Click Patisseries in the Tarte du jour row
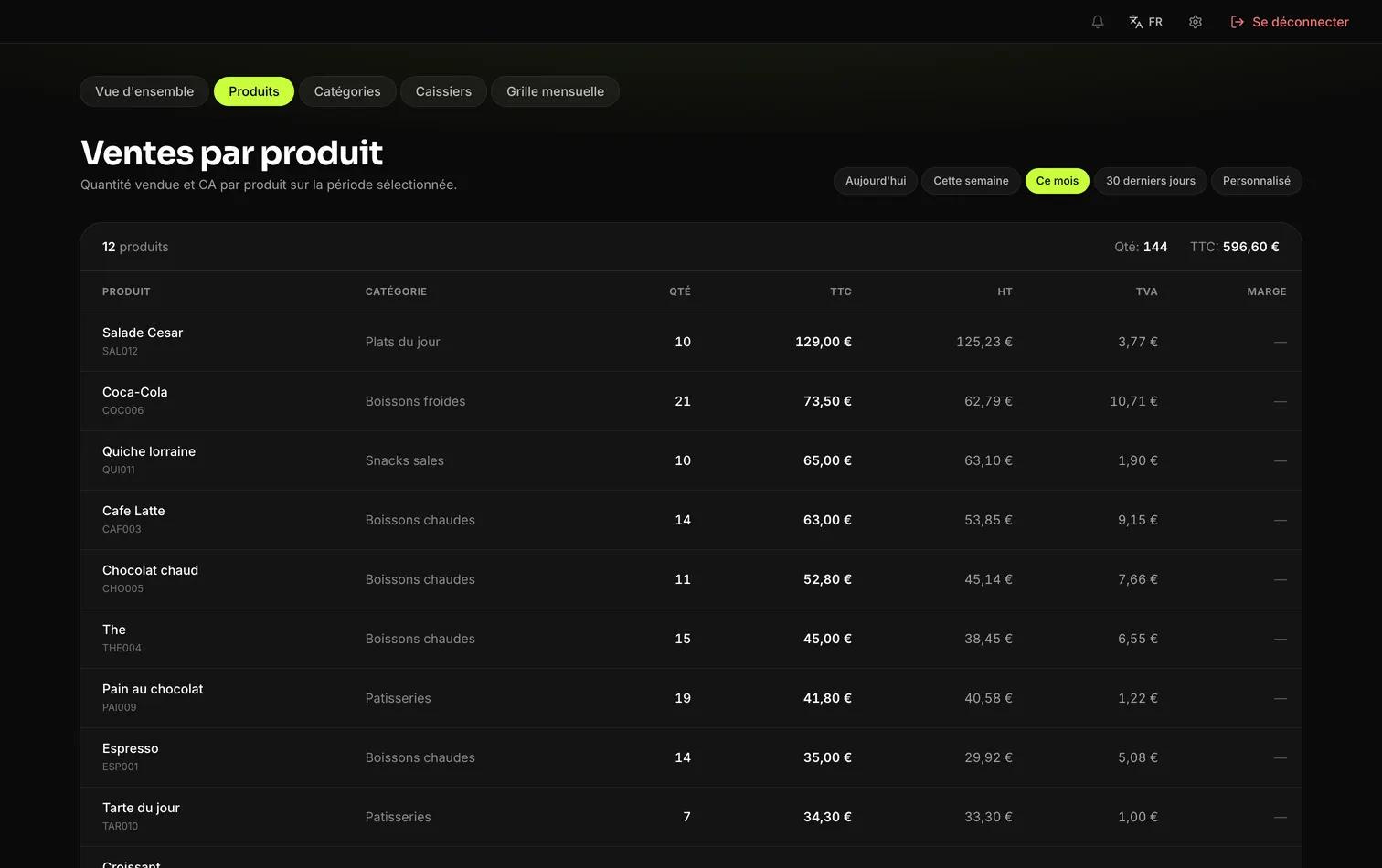1382x868 pixels. pos(399,817)
